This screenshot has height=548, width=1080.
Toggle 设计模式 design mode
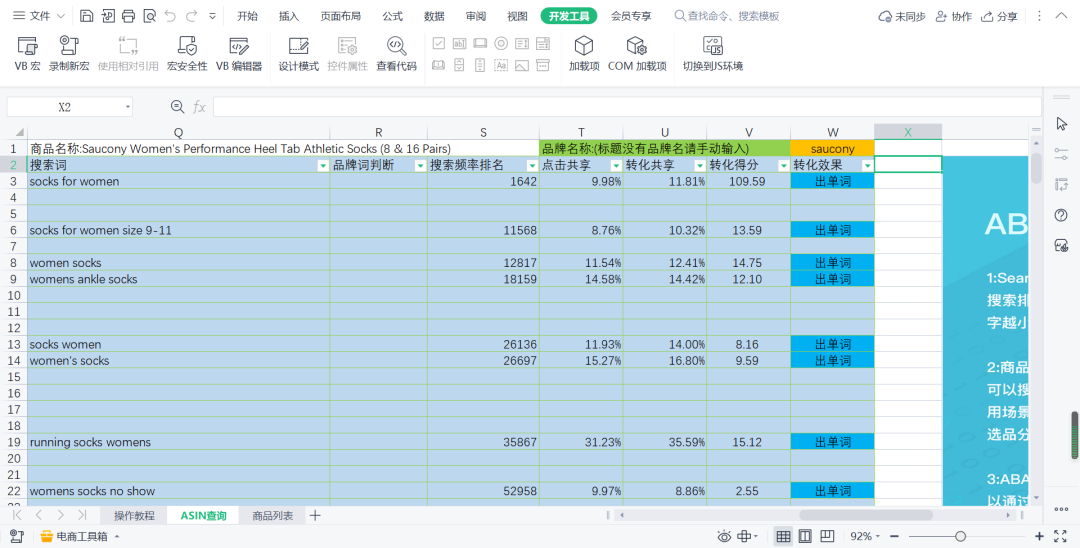tap(298, 54)
